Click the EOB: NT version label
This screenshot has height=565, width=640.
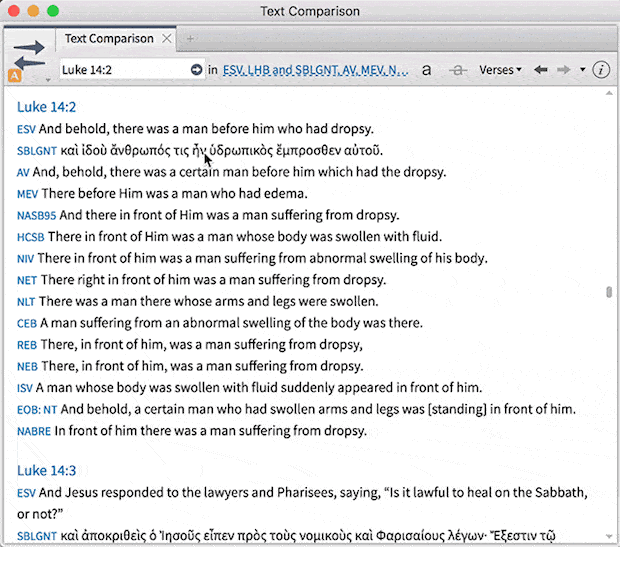click(37, 410)
